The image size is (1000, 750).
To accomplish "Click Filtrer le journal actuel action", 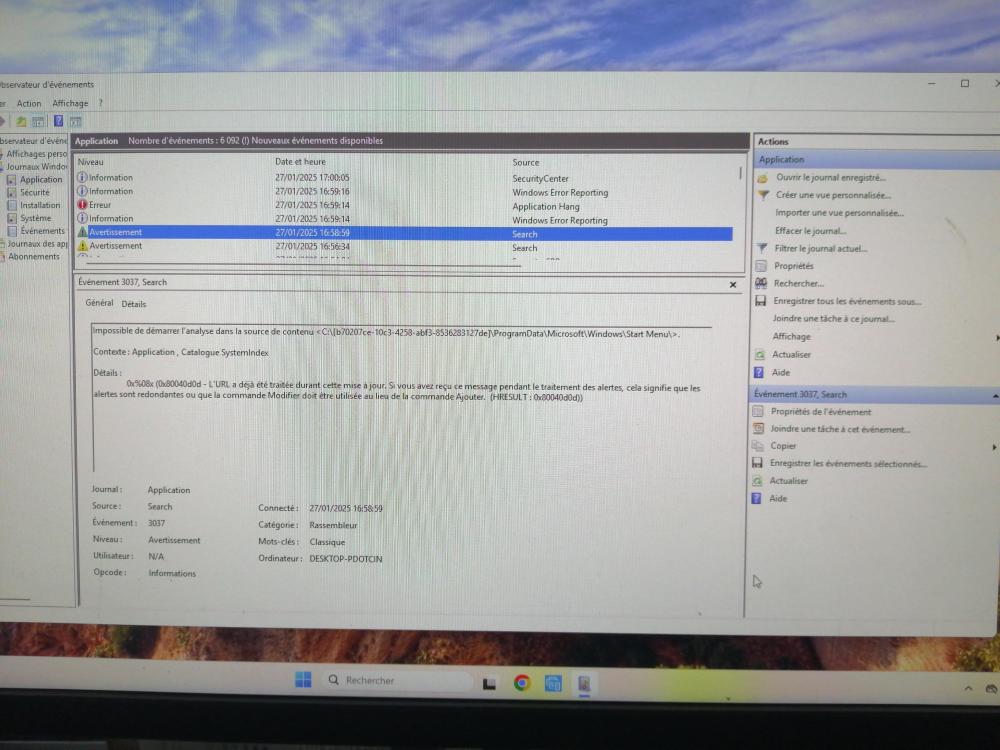I will [x=820, y=249].
